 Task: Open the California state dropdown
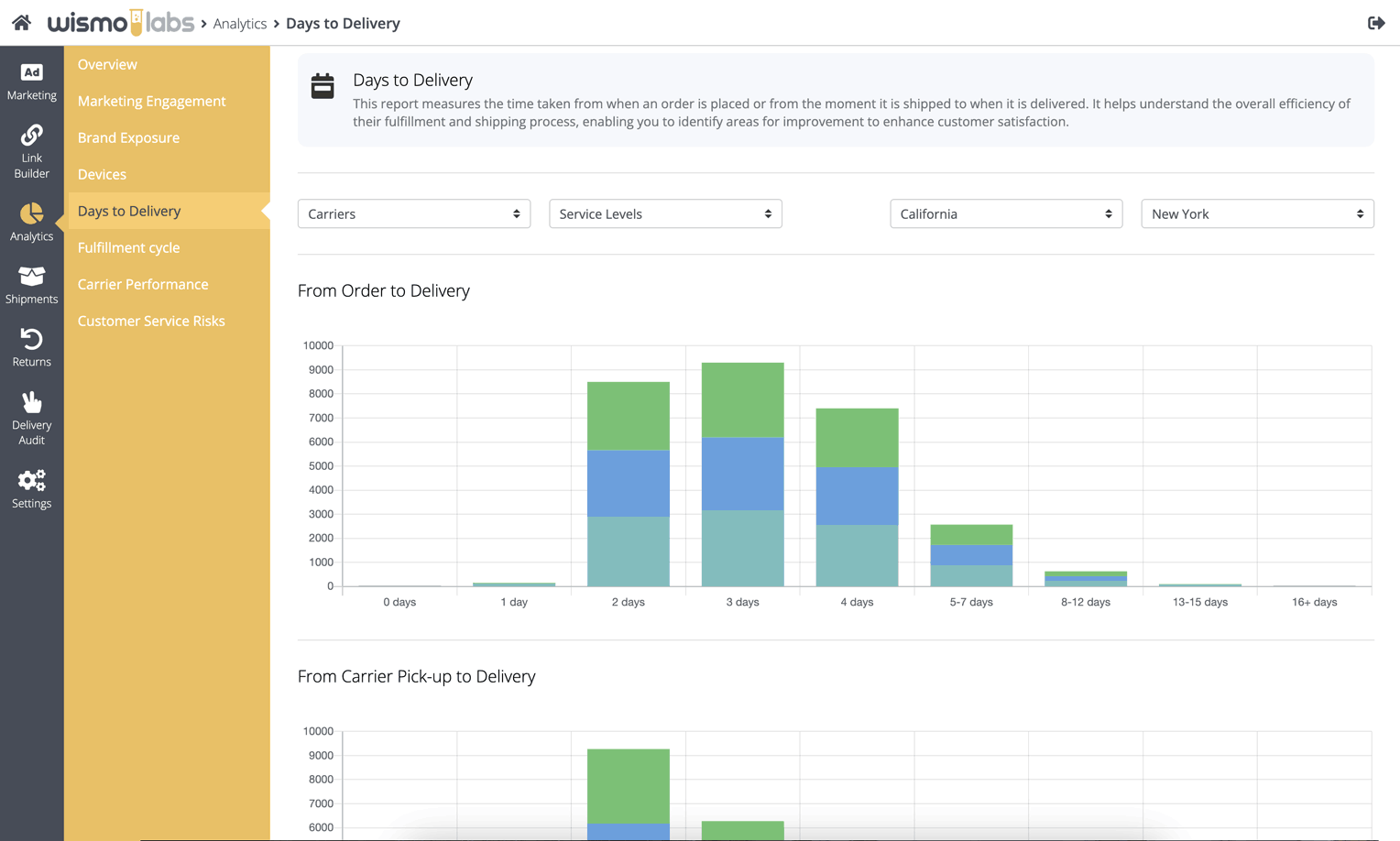[1006, 213]
